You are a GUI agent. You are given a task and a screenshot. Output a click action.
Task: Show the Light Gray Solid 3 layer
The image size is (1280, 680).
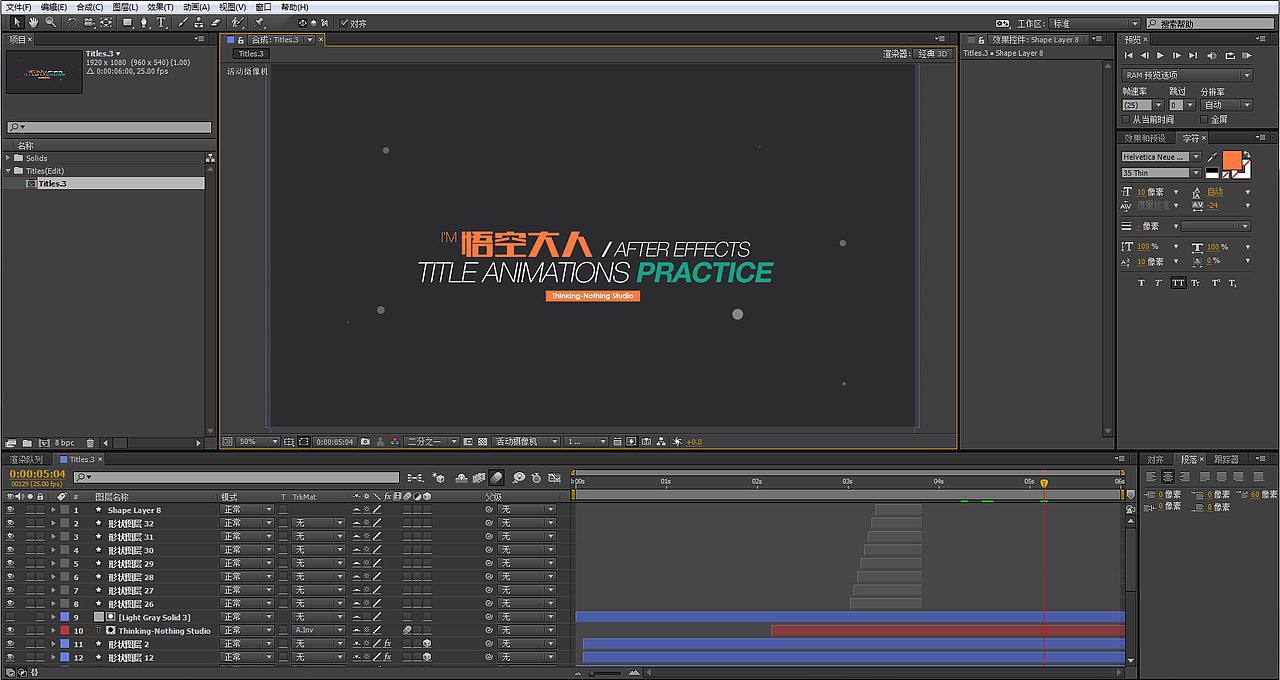11,617
